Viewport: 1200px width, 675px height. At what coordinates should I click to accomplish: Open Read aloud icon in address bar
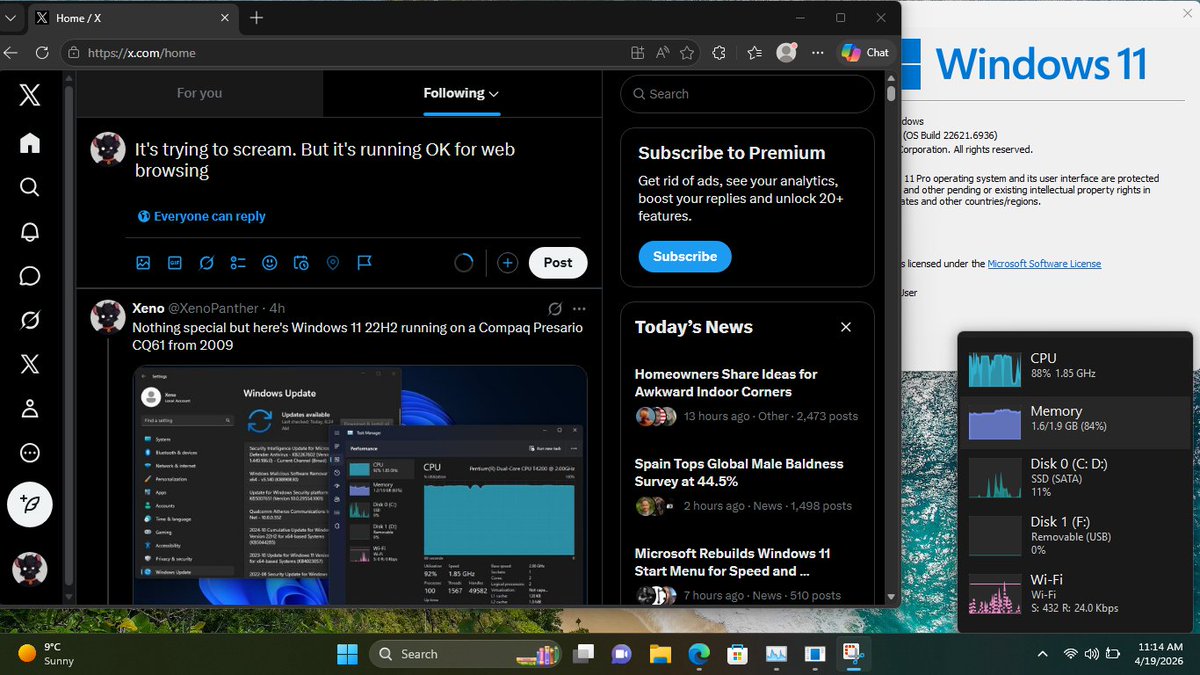coord(662,53)
